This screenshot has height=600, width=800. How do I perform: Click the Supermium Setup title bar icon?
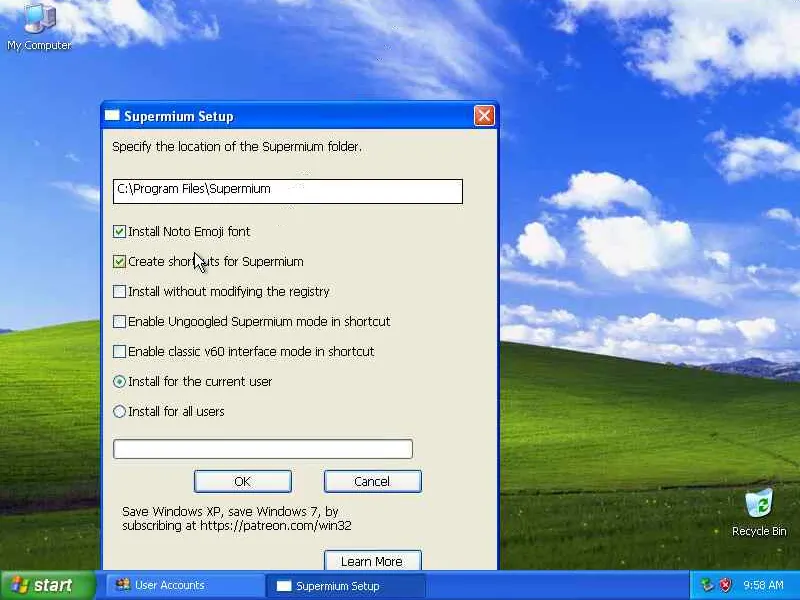tap(112, 116)
